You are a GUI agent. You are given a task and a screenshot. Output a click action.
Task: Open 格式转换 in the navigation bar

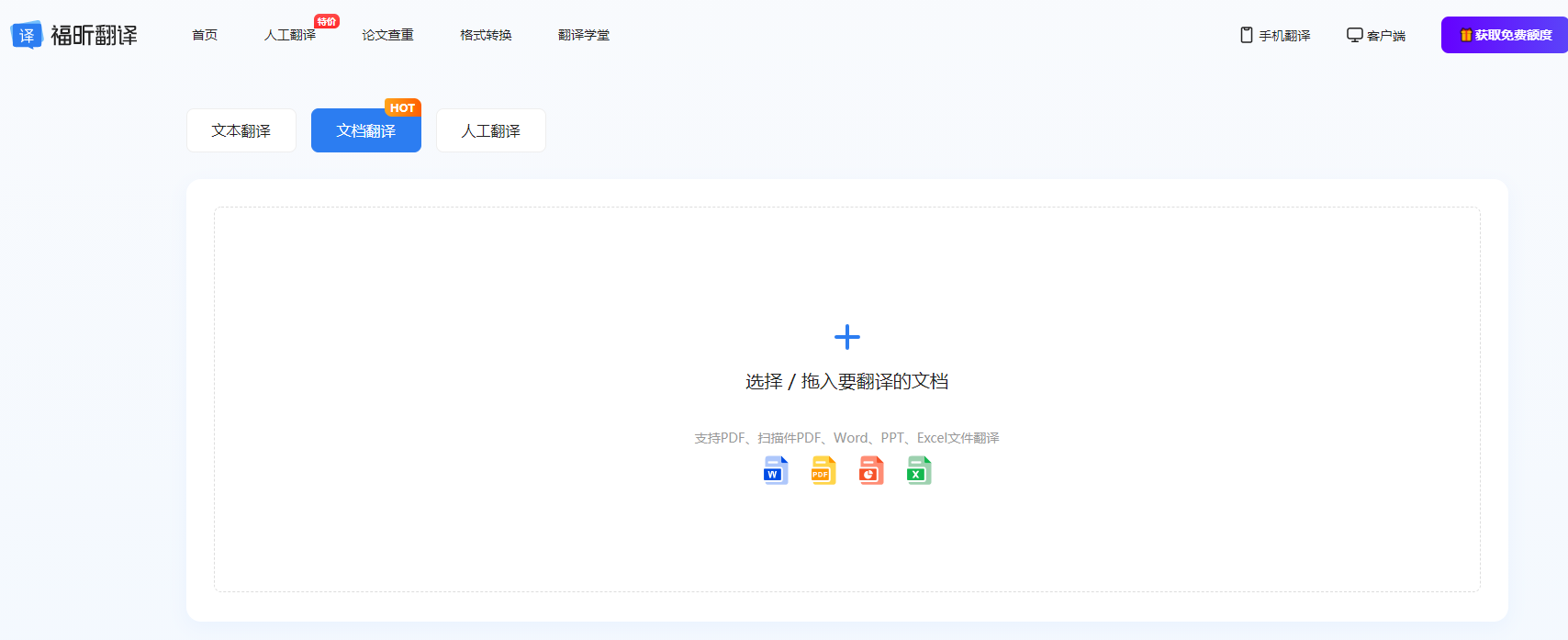tap(486, 35)
